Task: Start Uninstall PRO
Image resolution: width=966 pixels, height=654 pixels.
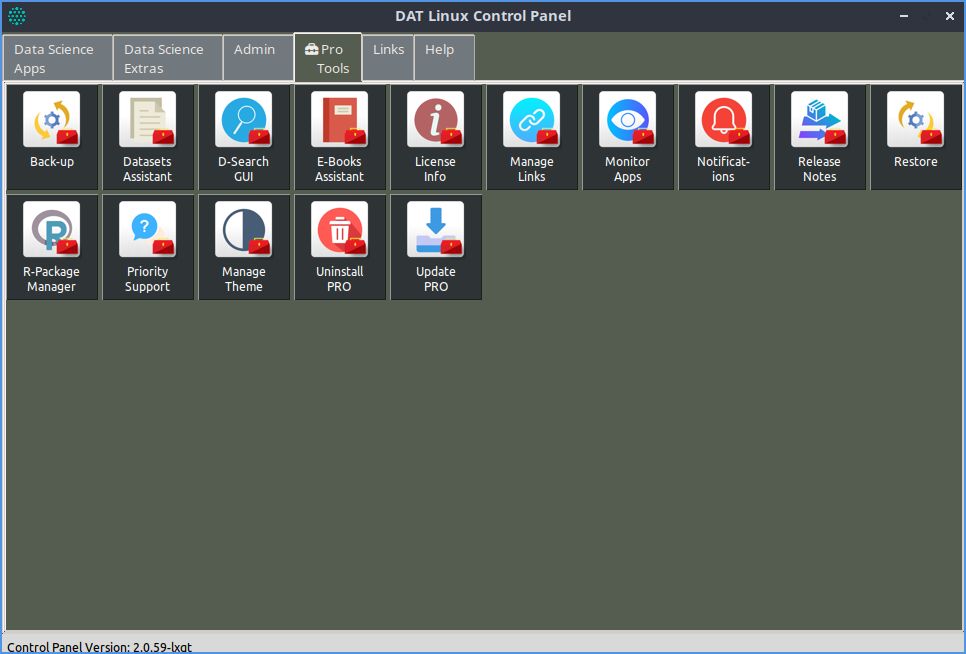Action: pyautogui.click(x=340, y=247)
